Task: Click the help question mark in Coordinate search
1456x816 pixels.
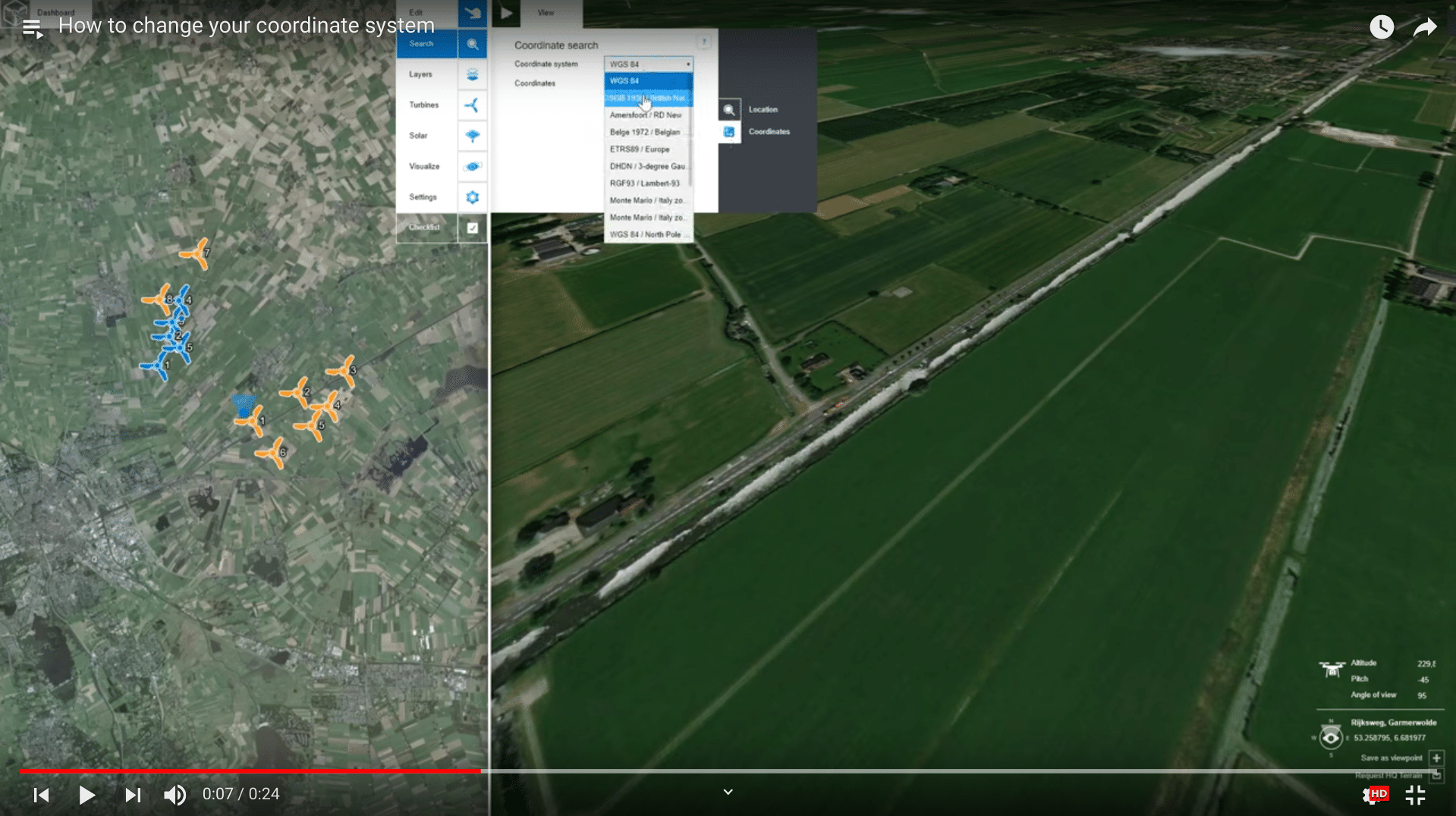Action: pos(704,42)
